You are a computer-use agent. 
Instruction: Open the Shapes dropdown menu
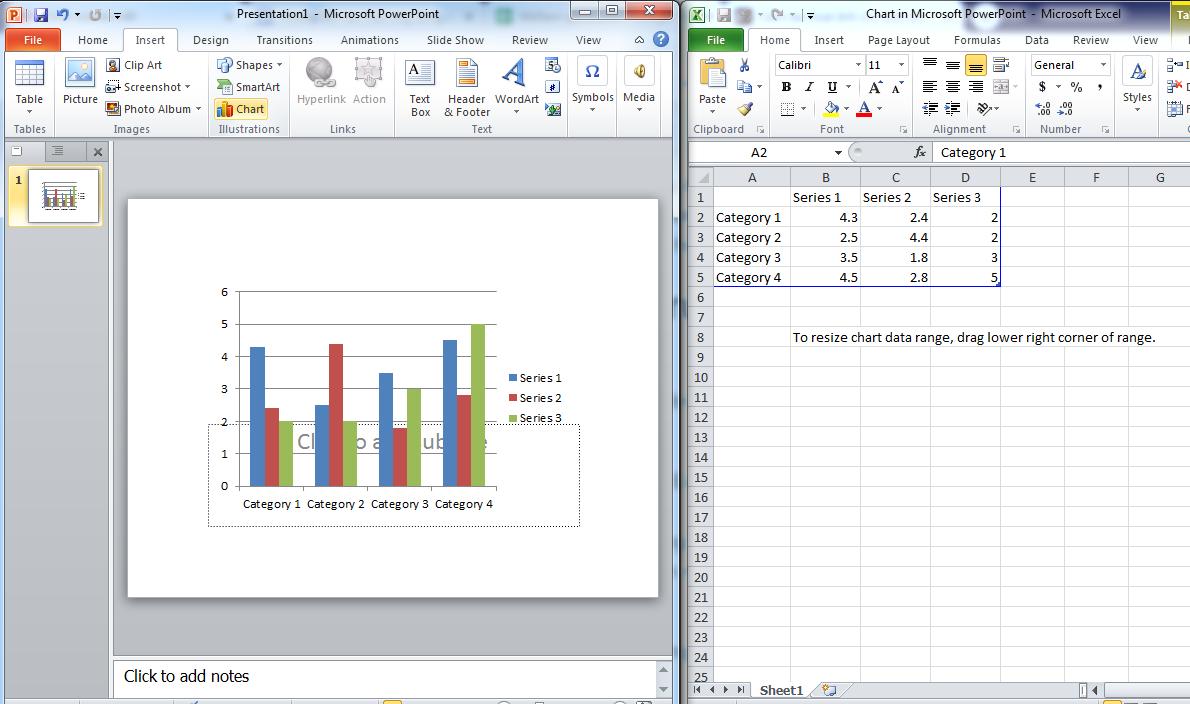(249, 64)
